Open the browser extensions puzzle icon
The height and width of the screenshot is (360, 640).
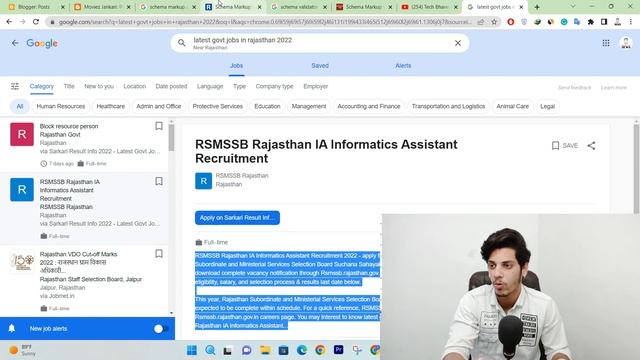click(x=591, y=22)
